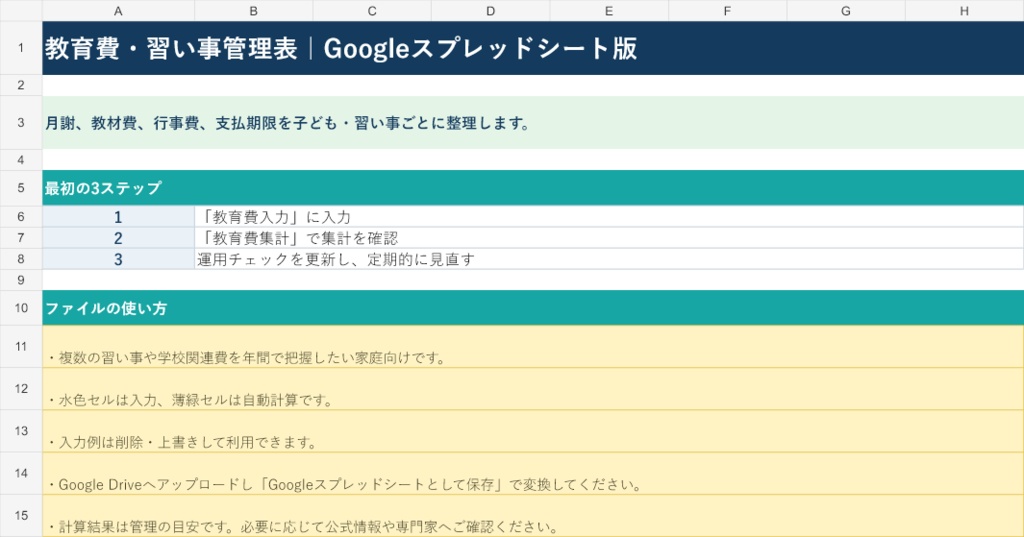Select column E header

(x=609, y=10)
